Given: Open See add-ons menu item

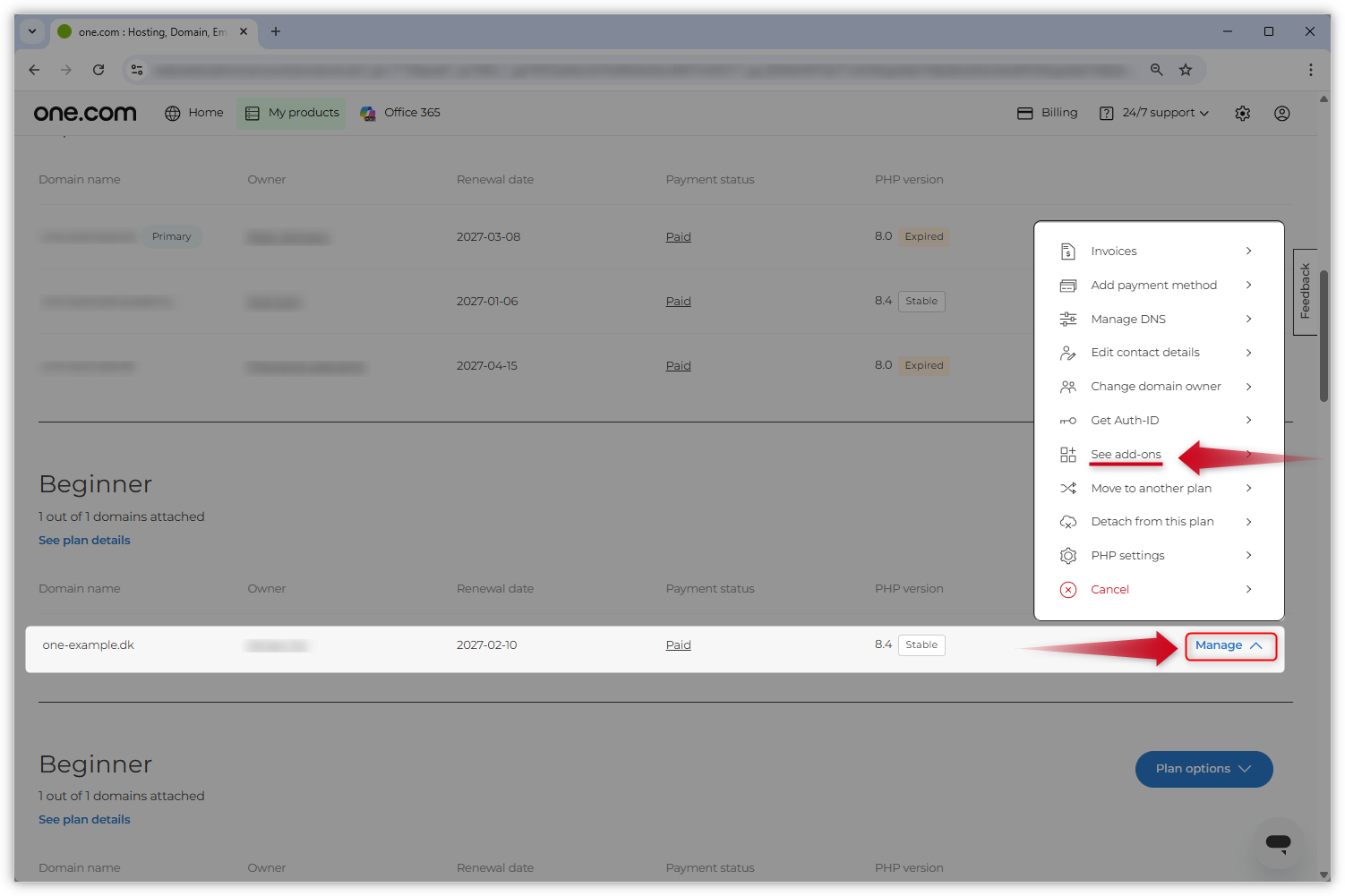Looking at the screenshot, I should 1126,455.
